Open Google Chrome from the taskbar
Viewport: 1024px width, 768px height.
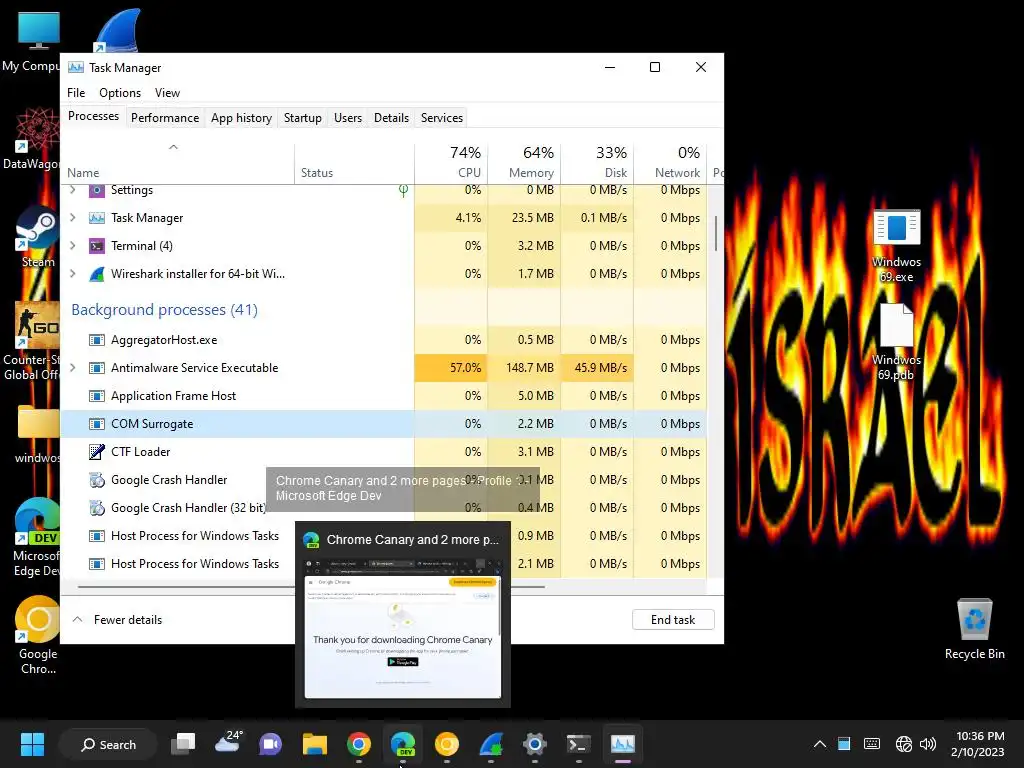359,744
